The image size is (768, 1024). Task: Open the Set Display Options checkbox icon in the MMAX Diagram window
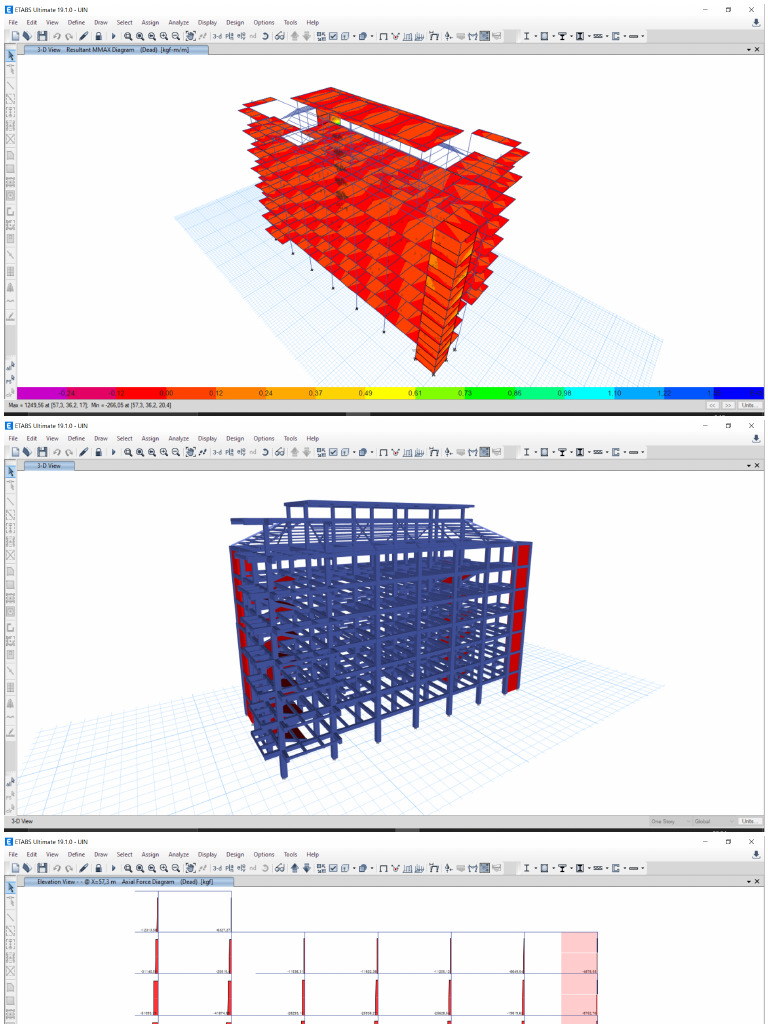click(333, 36)
